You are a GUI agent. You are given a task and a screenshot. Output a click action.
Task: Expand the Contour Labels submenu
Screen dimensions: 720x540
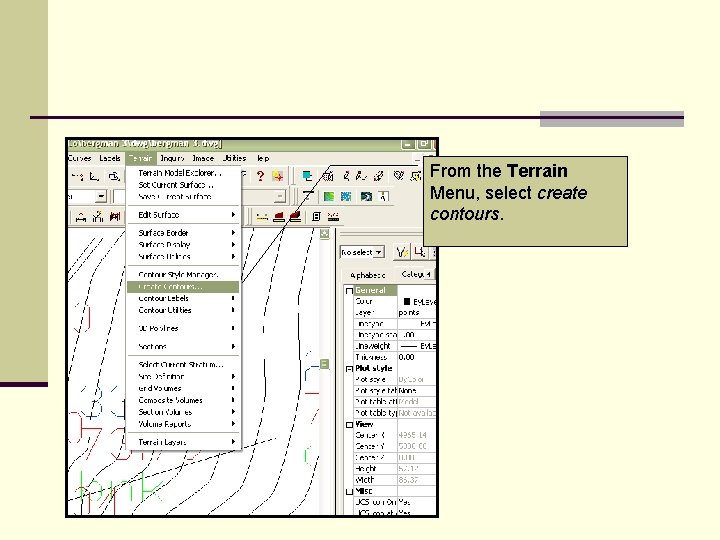[183, 298]
